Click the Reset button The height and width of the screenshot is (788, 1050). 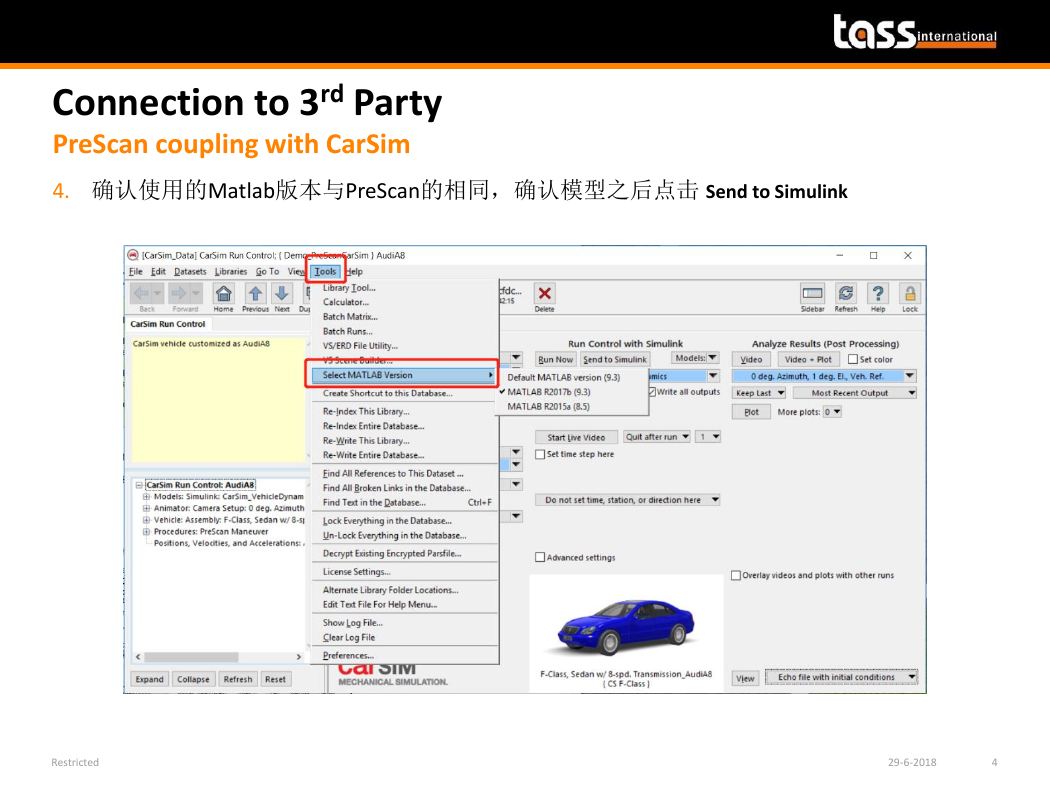point(275,679)
